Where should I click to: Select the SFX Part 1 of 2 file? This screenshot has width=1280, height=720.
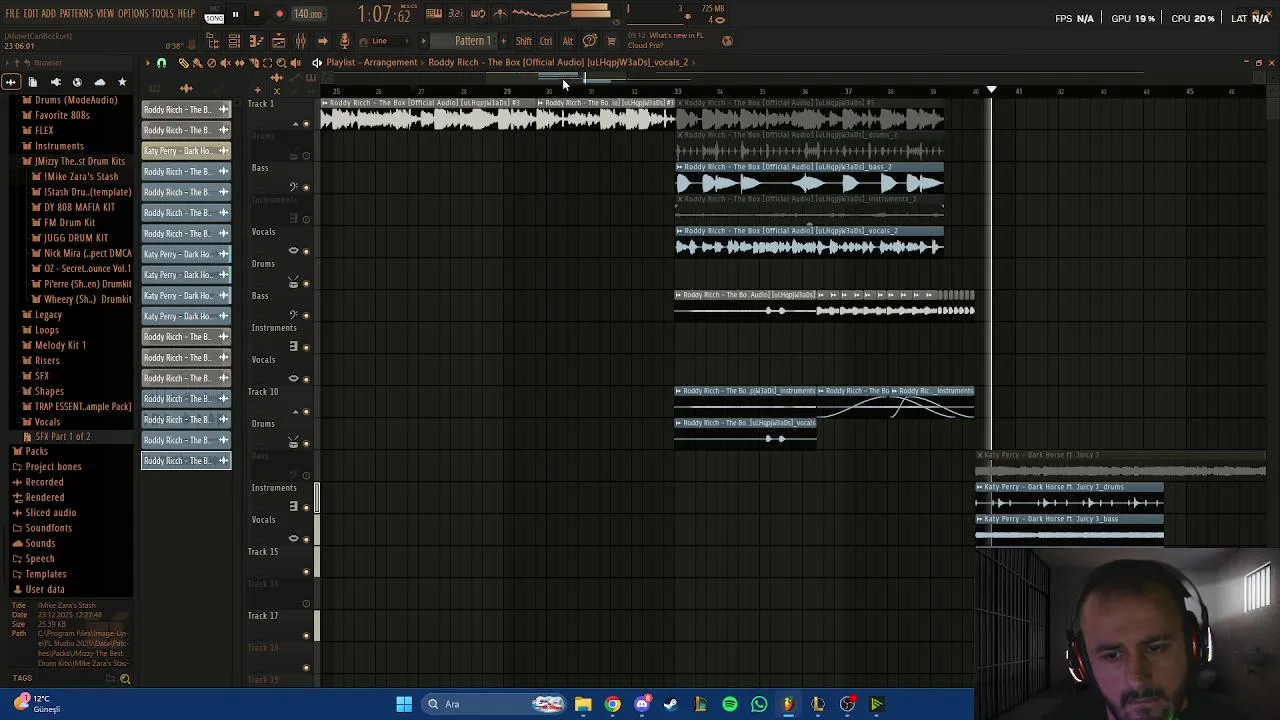click(62, 437)
